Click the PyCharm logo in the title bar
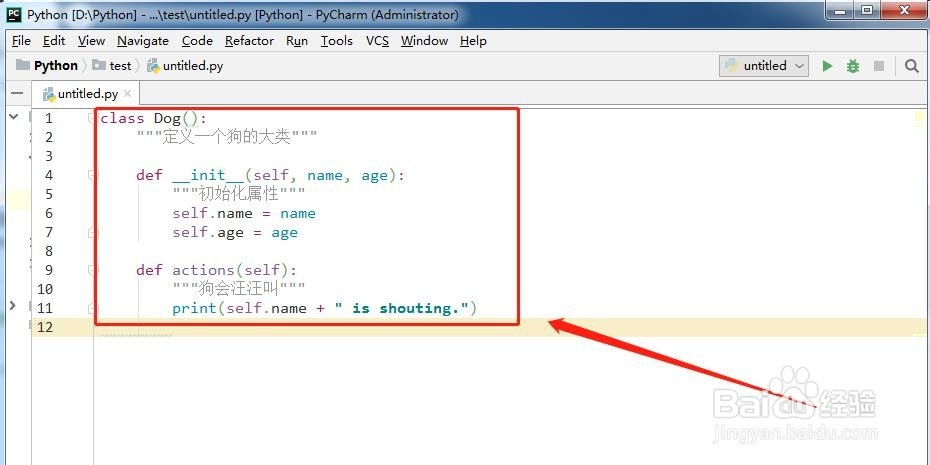Viewport: 930px width, 465px height. coord(14,14)
